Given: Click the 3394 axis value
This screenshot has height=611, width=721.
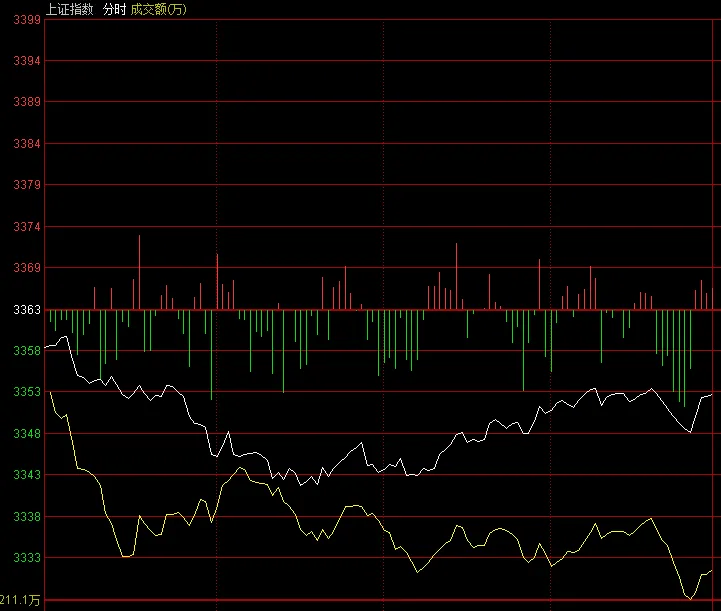Looking at the screenshot, I should (x=27, y=61).
